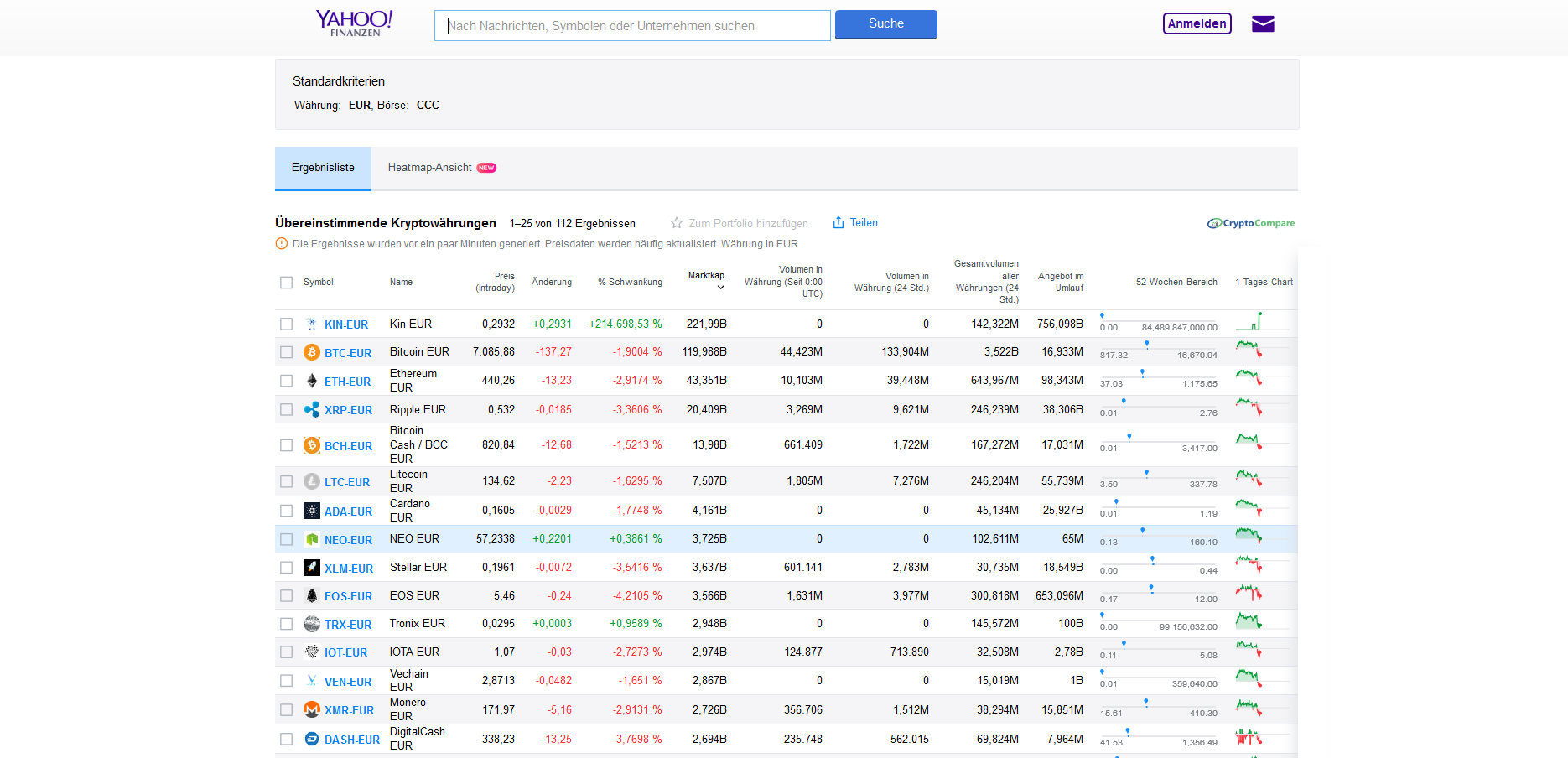Screen dimensions: 1568x758
Task: Check the XMR-EUR row checkbox
Action: click(287, 709)
